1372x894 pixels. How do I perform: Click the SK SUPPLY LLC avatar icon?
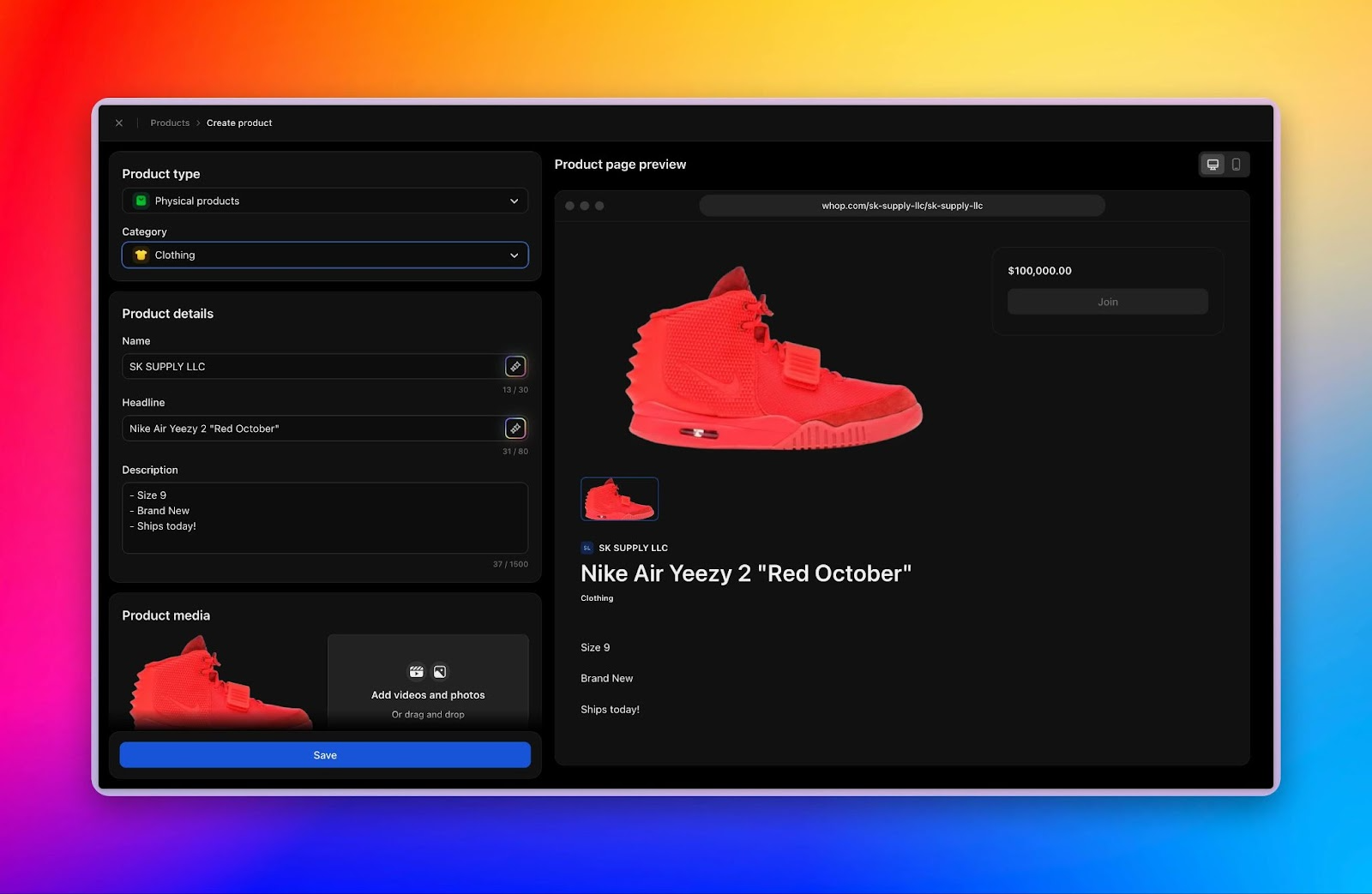pyautogui.click(x=587, y=548)
